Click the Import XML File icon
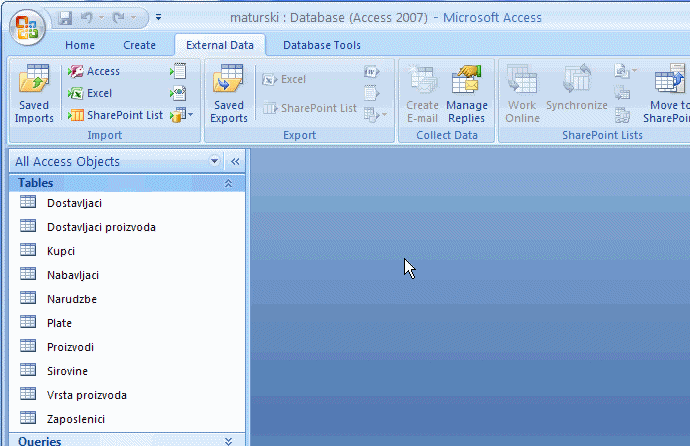The height and width of the screenshot is (446, 690). click(178, 93)
